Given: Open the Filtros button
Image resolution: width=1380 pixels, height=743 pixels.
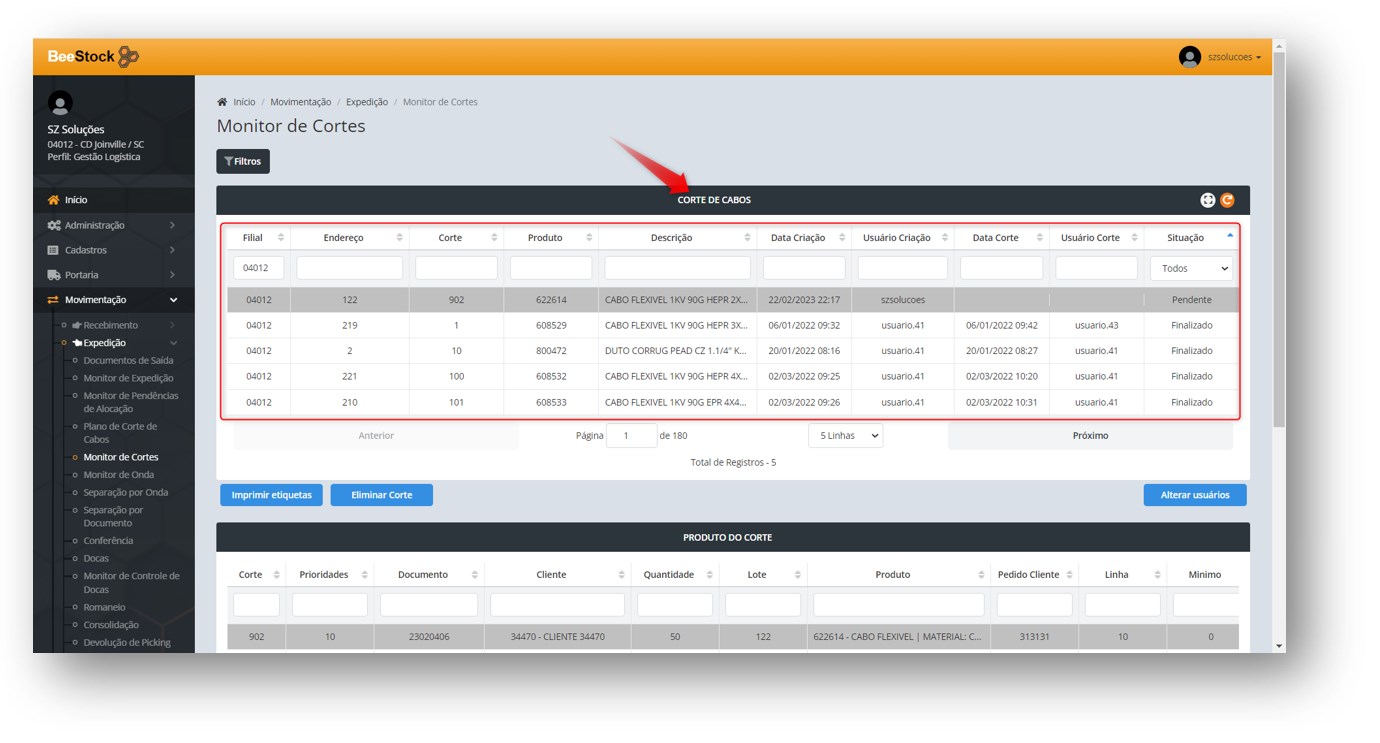Looking at the screenshot, I should point(243,161).
